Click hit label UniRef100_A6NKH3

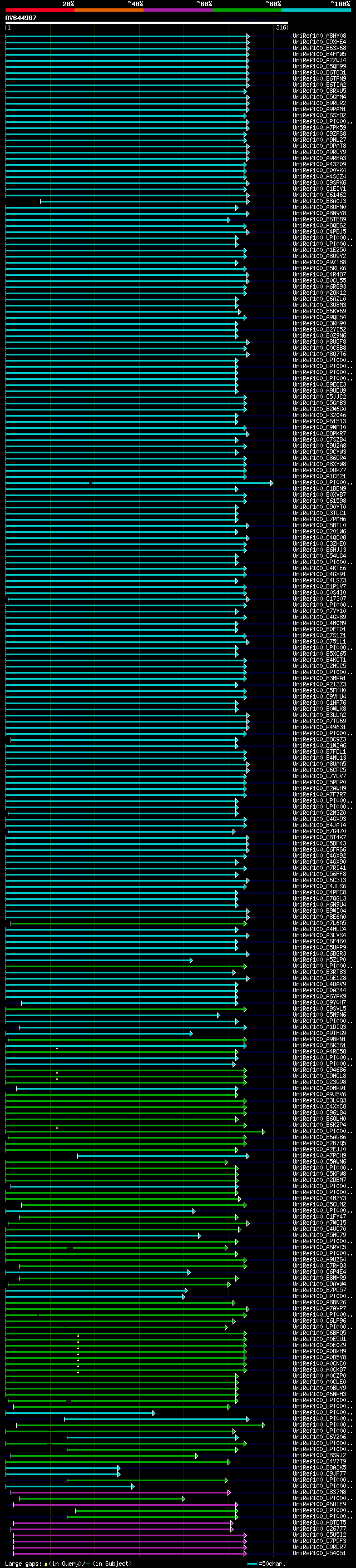(319, 1394)
